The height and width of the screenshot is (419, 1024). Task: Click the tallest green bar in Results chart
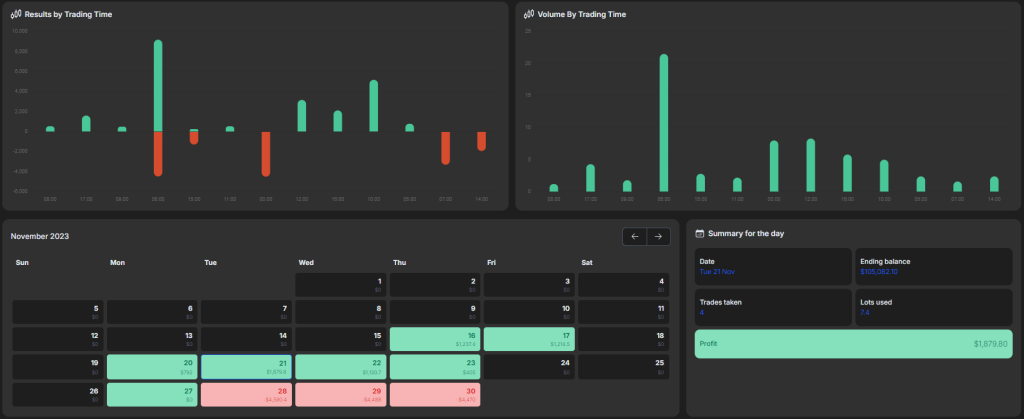158,85
